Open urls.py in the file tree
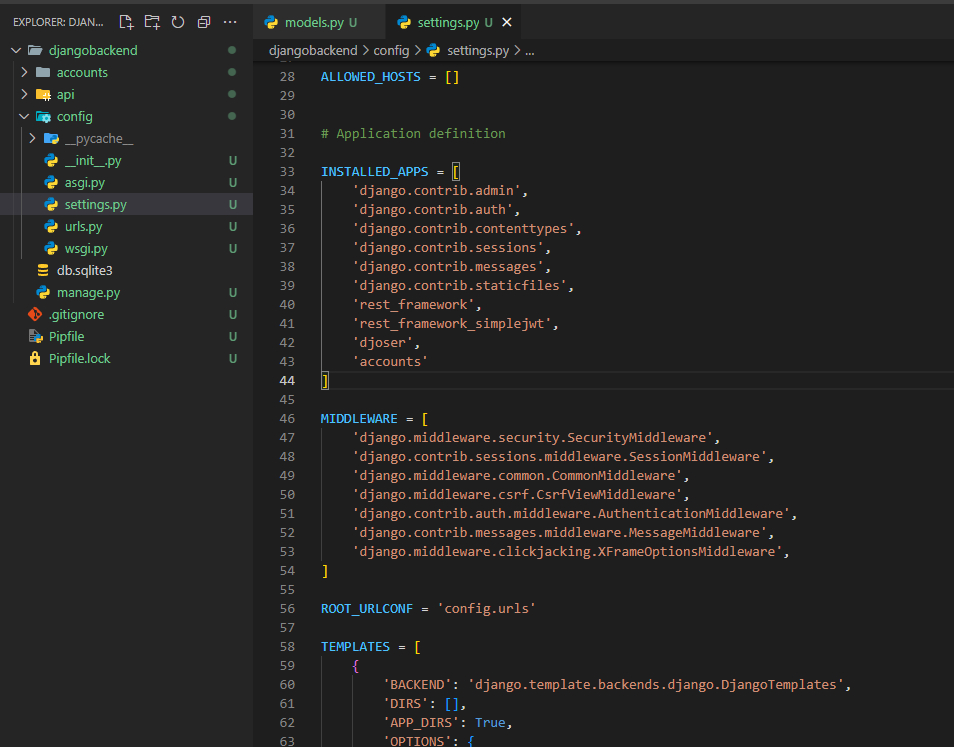 point(83,226)
